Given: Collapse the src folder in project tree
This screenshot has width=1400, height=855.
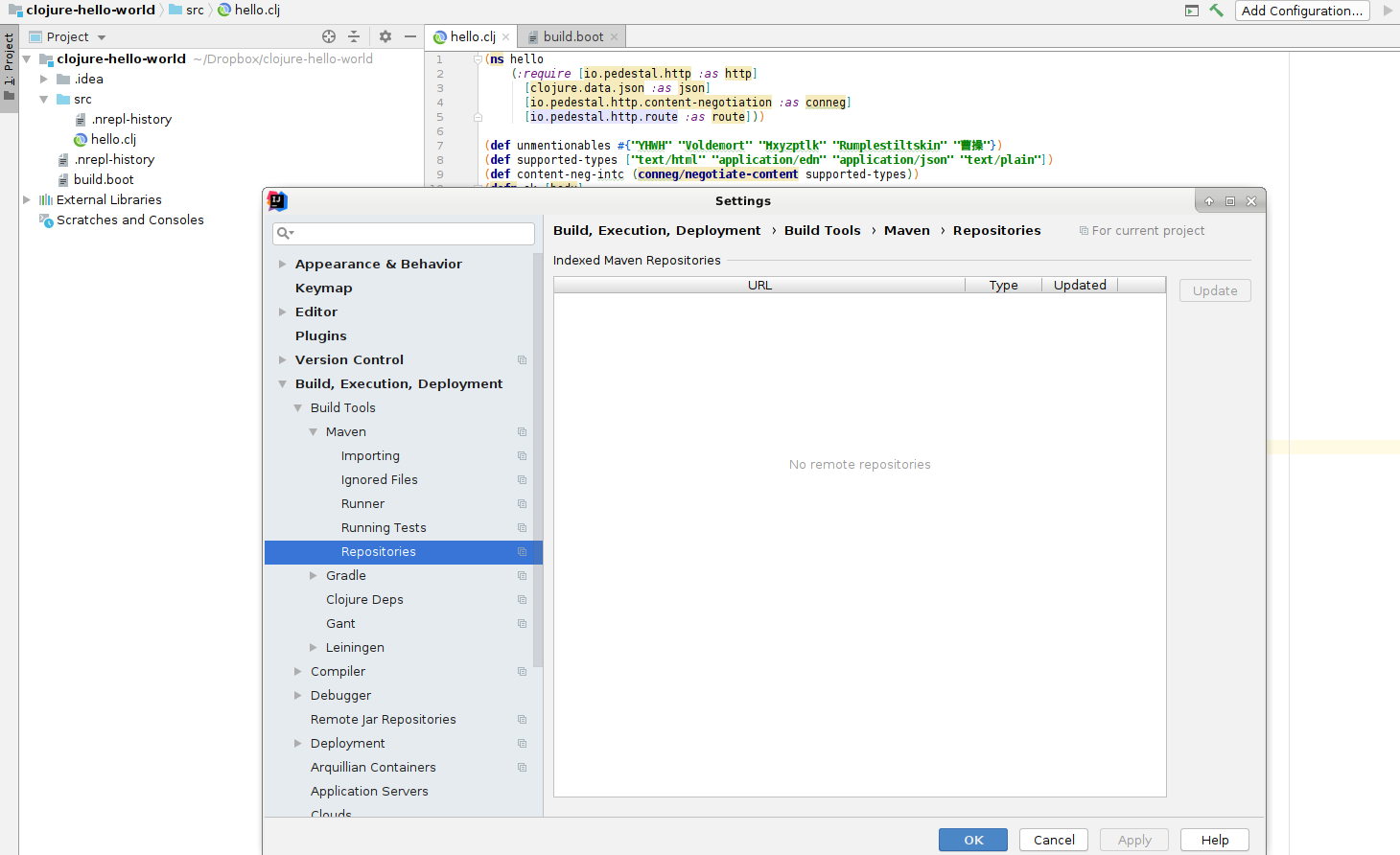Looking at the screenshot, I should [x=44, y=100].
